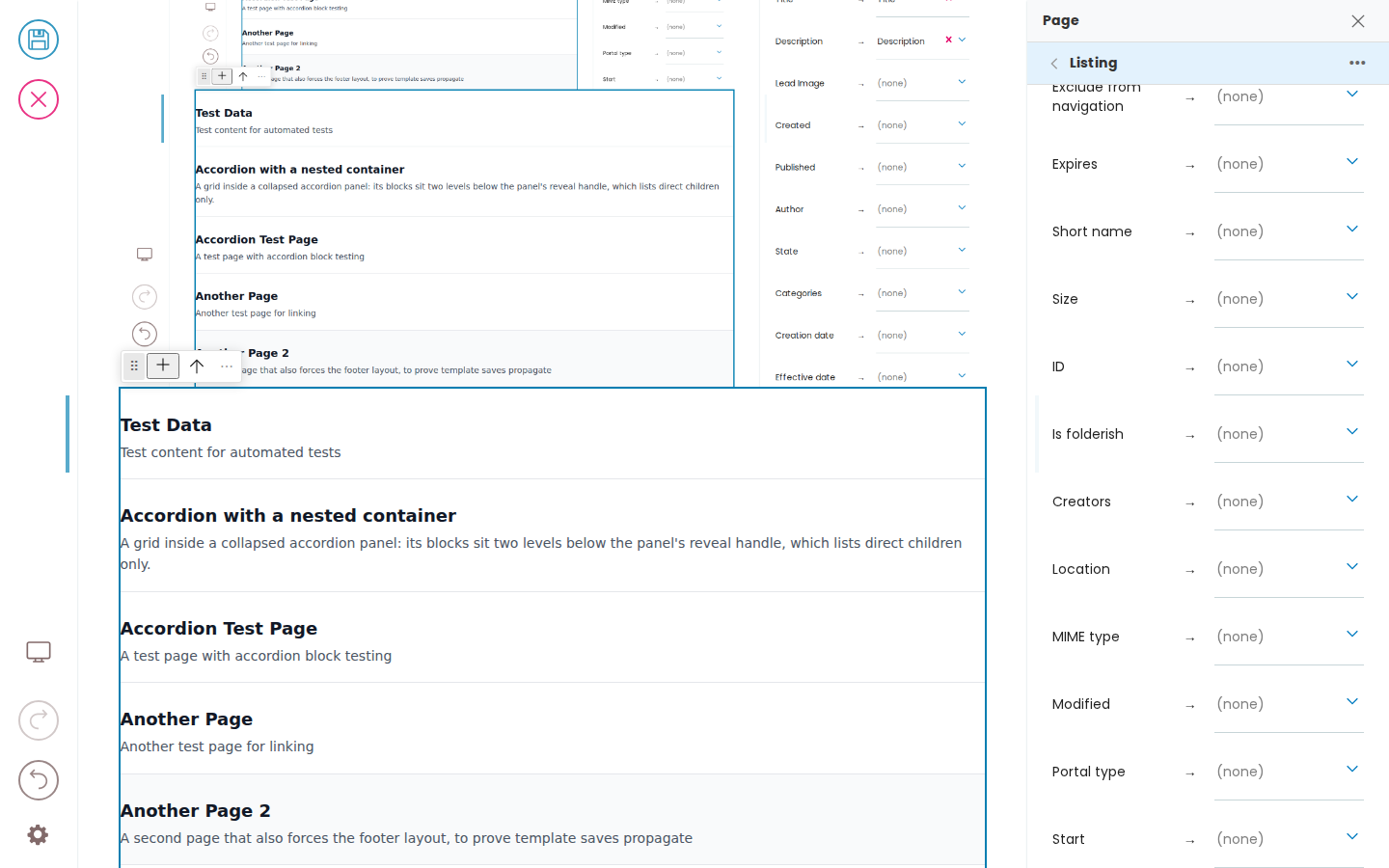The width and height of the screenshot is (1389, 868).
Task: Add a block with the plus button
Action: click(x=163, y=366)
